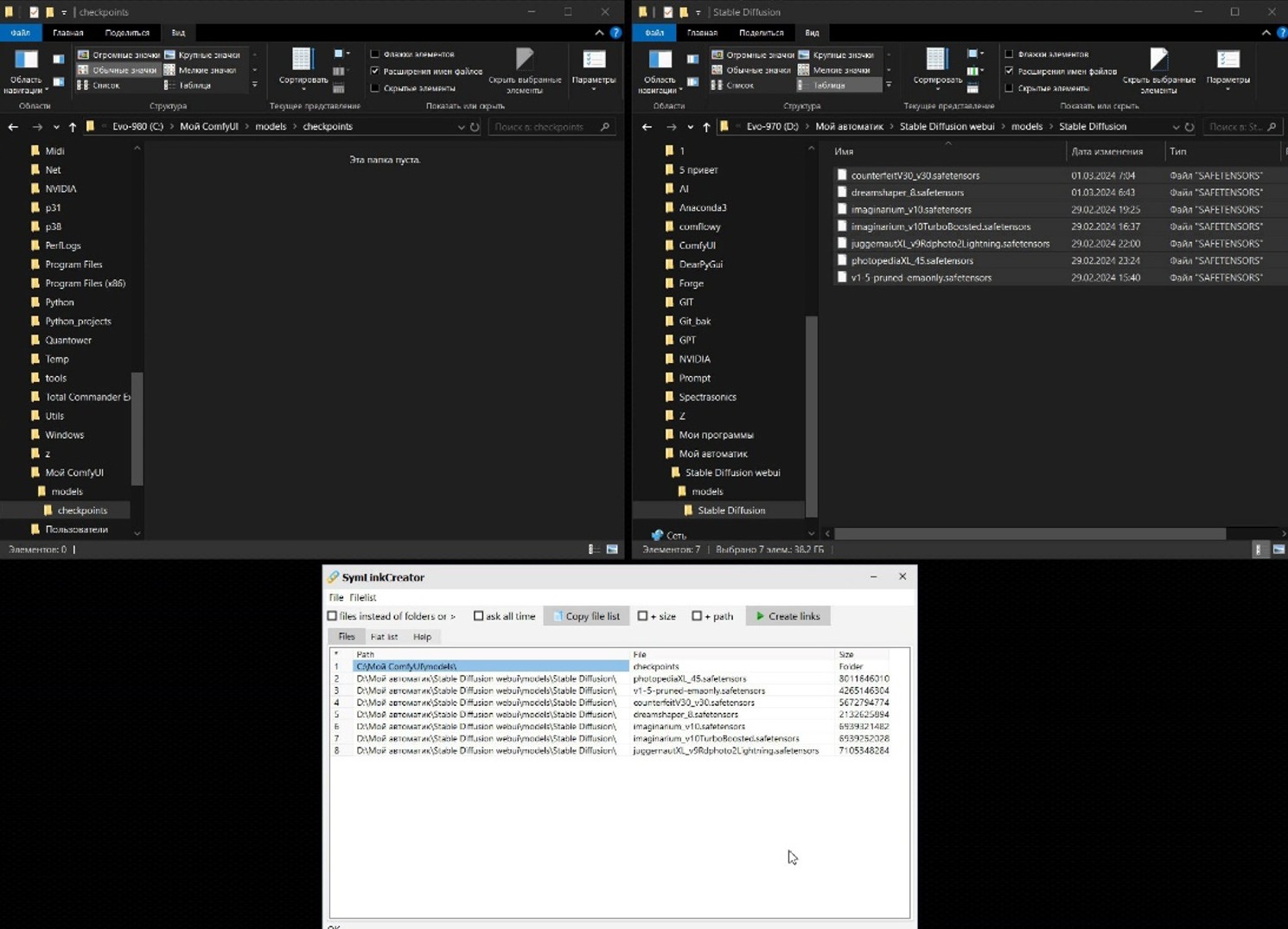Open recent locations dropdown in checkpoints window
Screen dimensions: 1288x929
point(56,127)
